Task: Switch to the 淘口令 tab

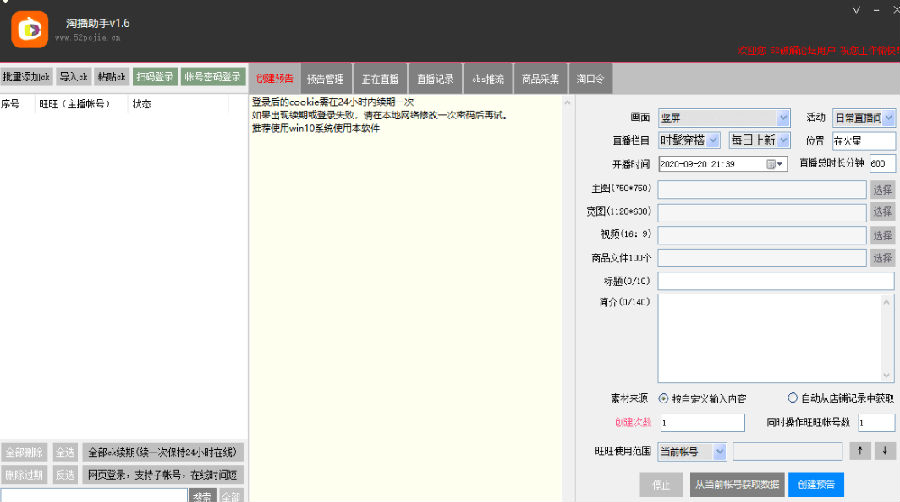Action: point(590,79)
